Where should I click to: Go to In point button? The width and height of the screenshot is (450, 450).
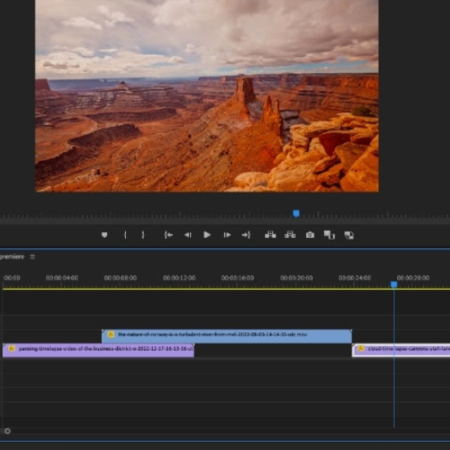click(x=168, y=235)
